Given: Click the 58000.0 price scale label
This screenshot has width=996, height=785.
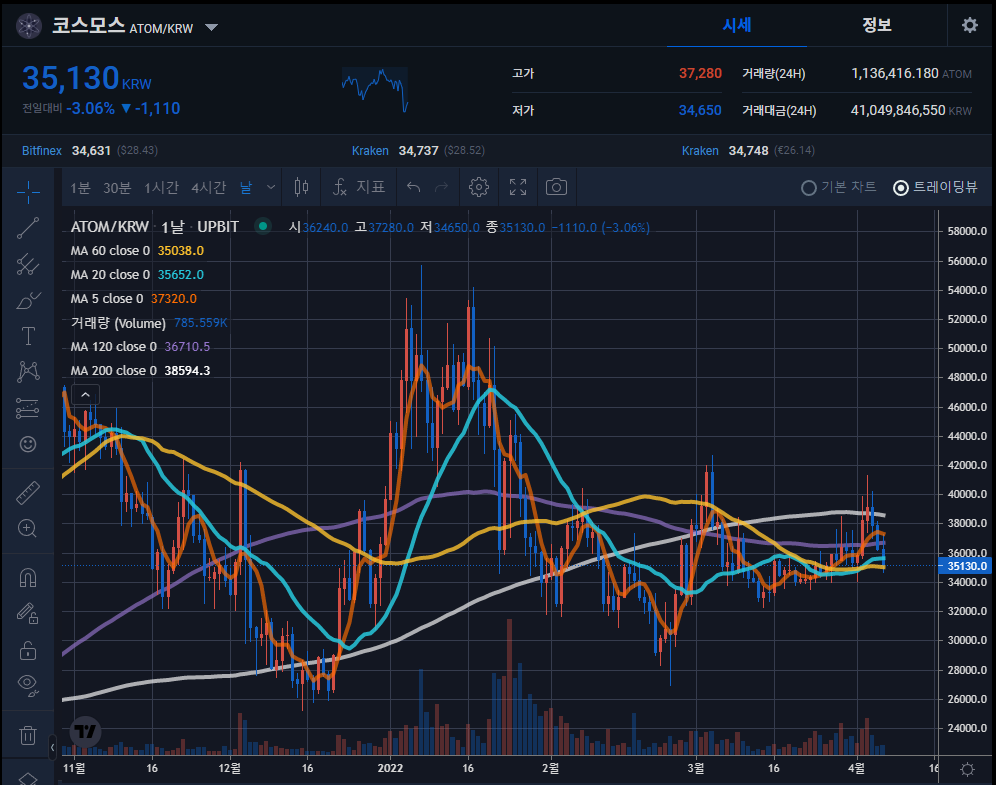Looking at the screenshot, I should point(967,231).
